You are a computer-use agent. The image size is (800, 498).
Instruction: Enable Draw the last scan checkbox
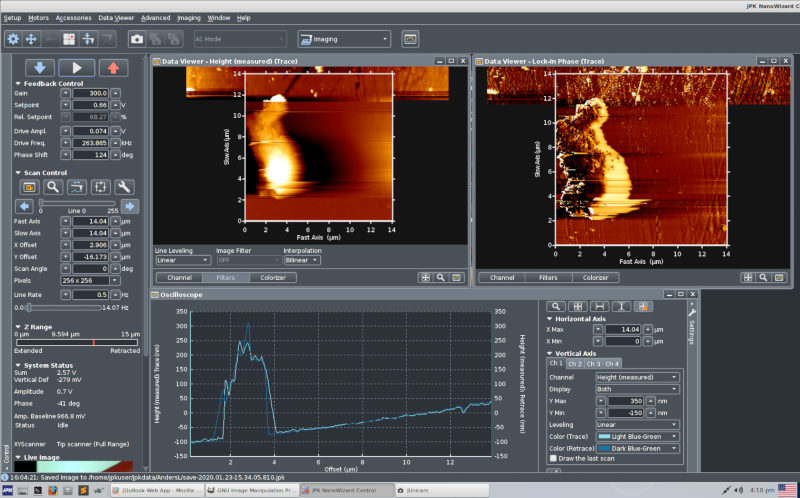(553, 458)
